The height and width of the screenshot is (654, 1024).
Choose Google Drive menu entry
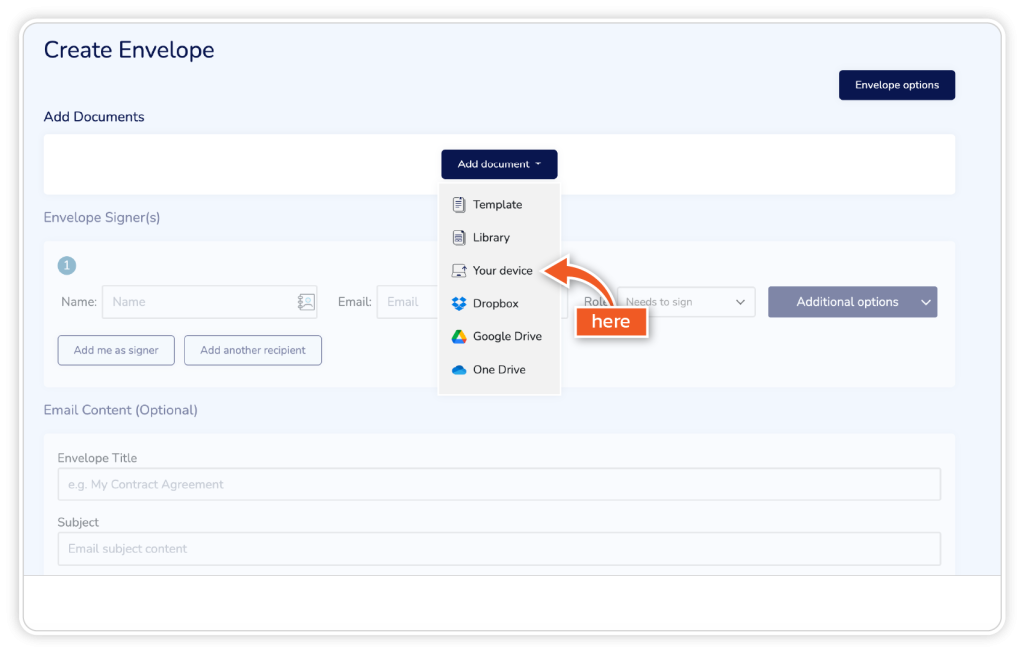[x=507, y=337]
